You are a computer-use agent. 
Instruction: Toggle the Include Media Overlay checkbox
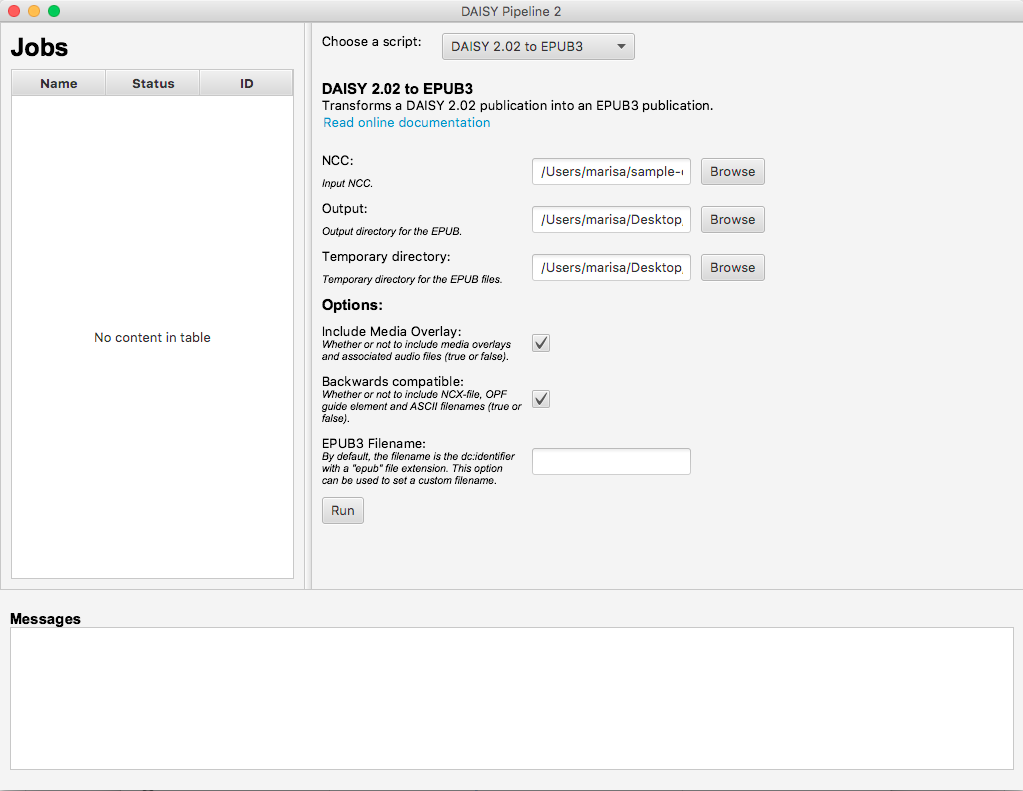coord(541,343)
